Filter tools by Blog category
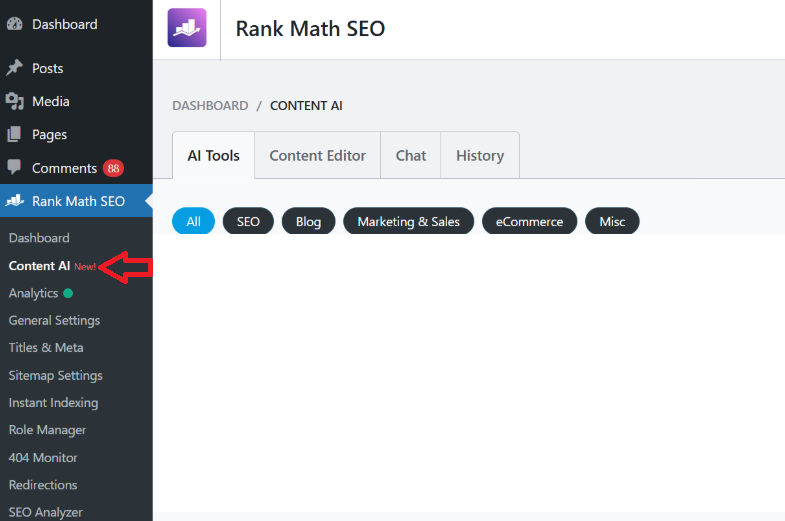The width and height of the screenshot is (785, 521). click(308, 221)
